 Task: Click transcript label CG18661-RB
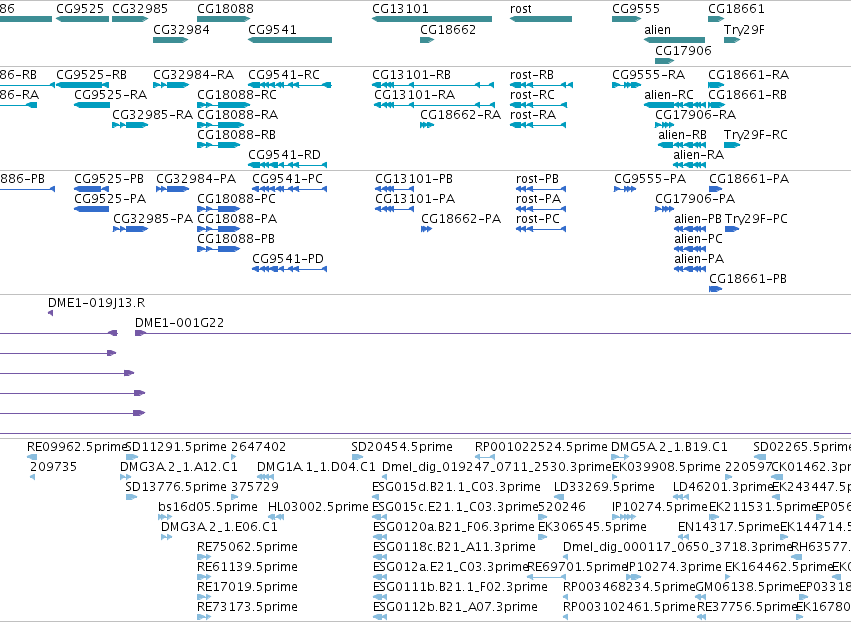pyautogui.click(x=747, y=94)
